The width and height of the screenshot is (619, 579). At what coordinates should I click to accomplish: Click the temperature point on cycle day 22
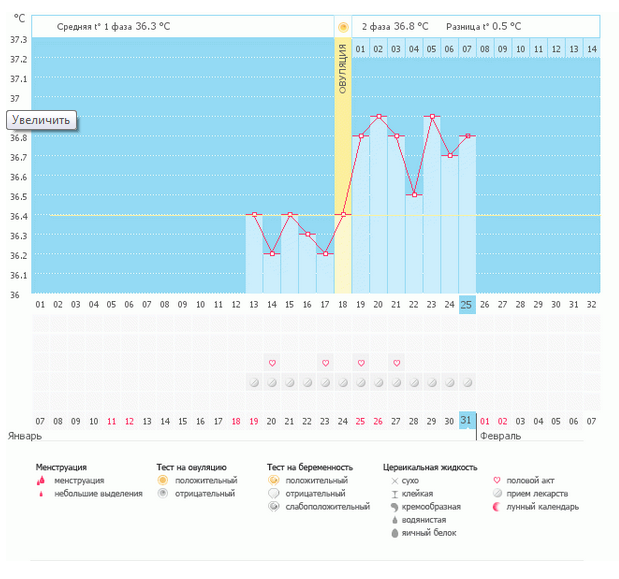(x=415, y=195)
